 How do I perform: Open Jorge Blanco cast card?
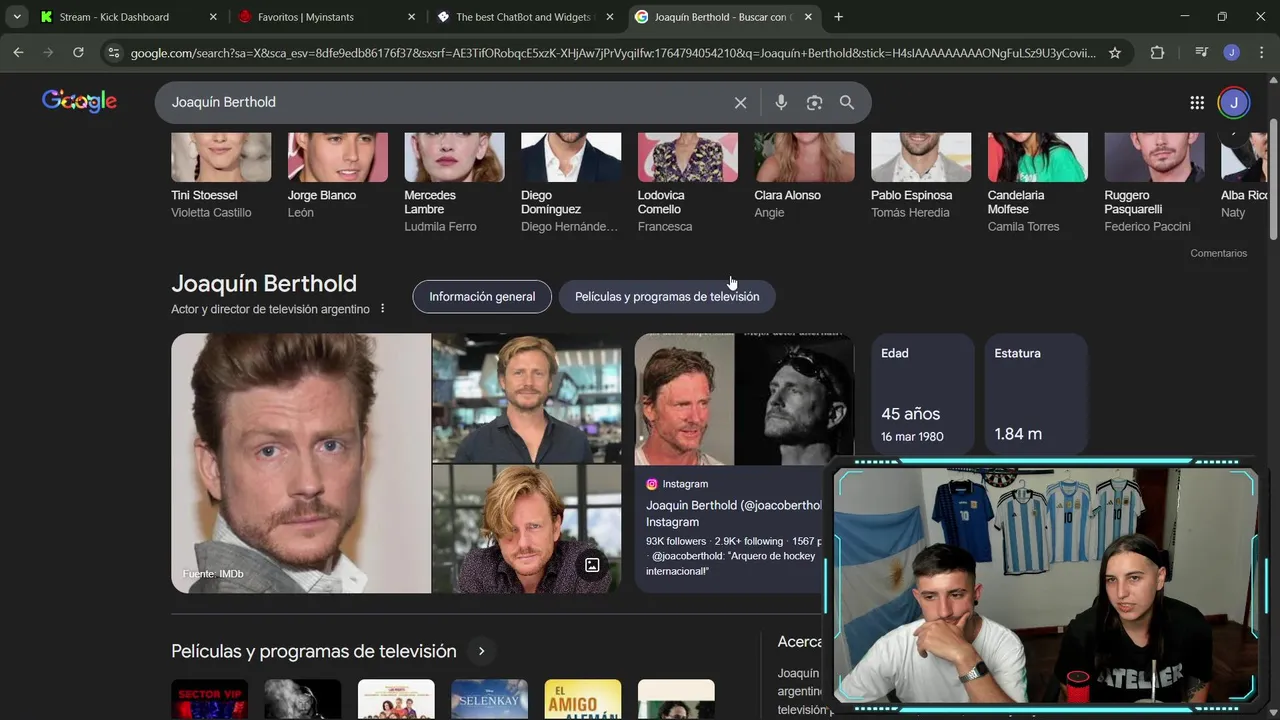338,176
